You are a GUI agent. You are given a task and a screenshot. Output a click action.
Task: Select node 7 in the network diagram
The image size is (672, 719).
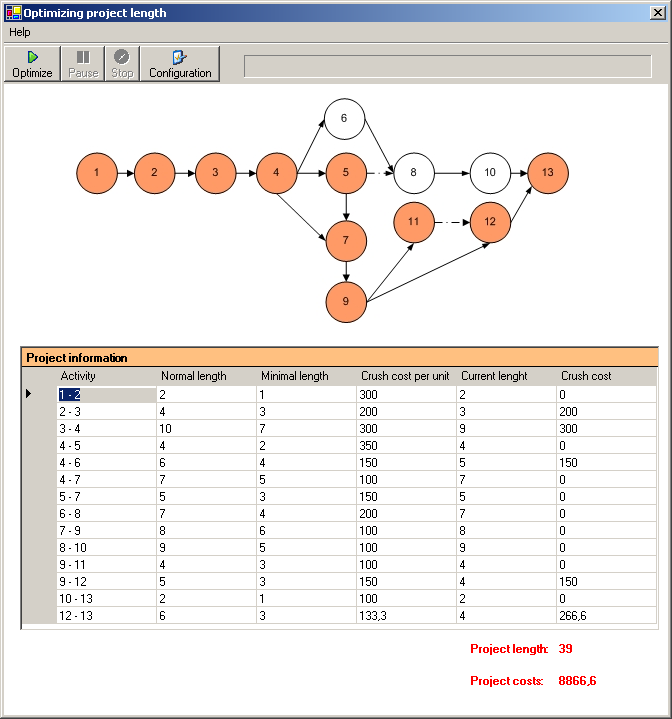[346, 241]
